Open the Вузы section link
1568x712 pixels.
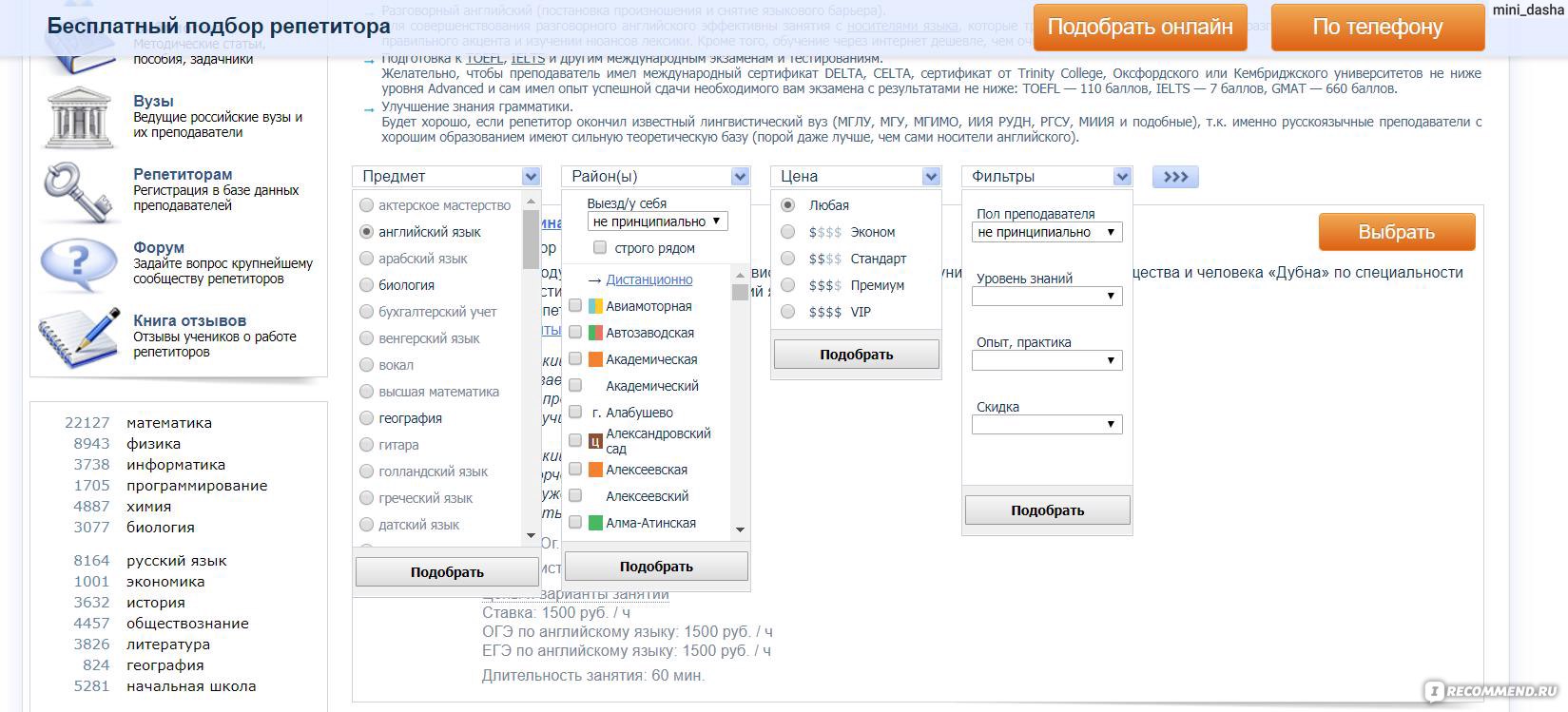(x=153, y=102)
